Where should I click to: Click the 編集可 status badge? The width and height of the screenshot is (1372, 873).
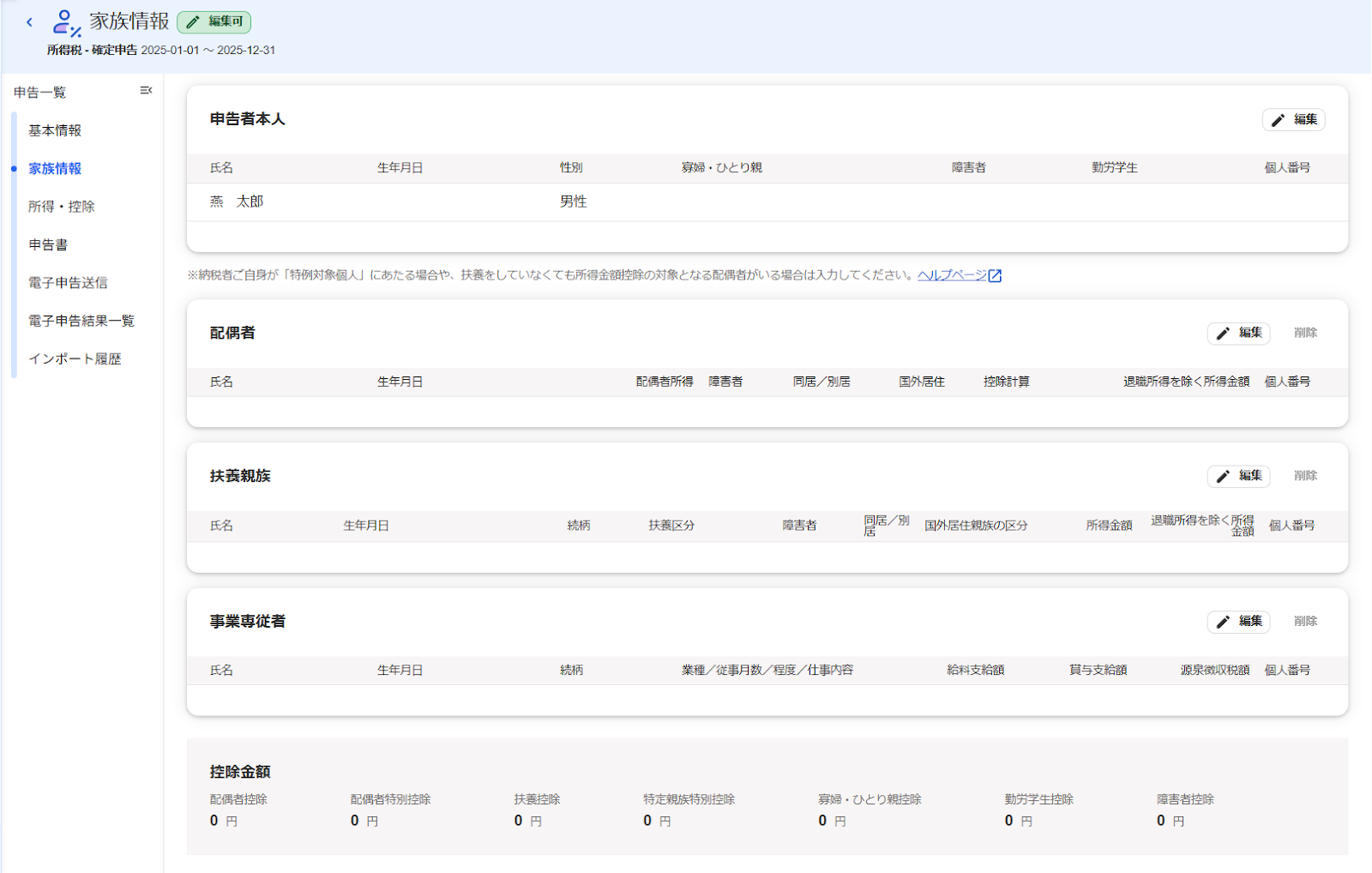click(214, 21)
